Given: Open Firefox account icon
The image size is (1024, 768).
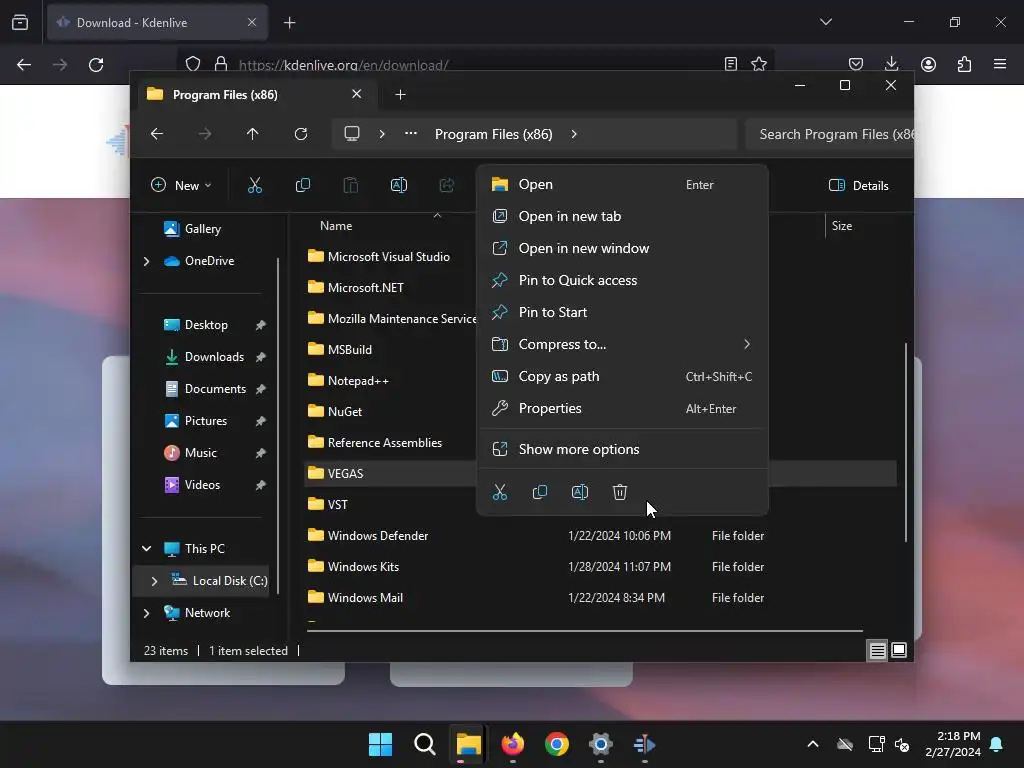Looking at the screenshot, I should click(928, 64).
